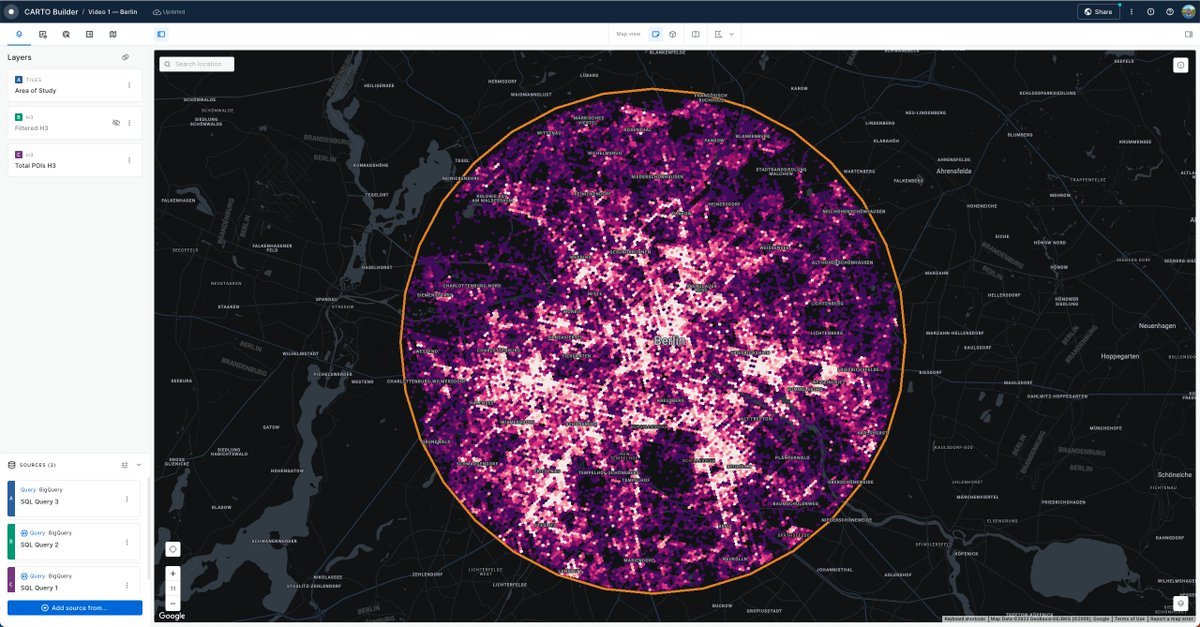Screen dimensions: 1200x627
Task: Open the sources settings sliders icon
Action: pos(125,465)
